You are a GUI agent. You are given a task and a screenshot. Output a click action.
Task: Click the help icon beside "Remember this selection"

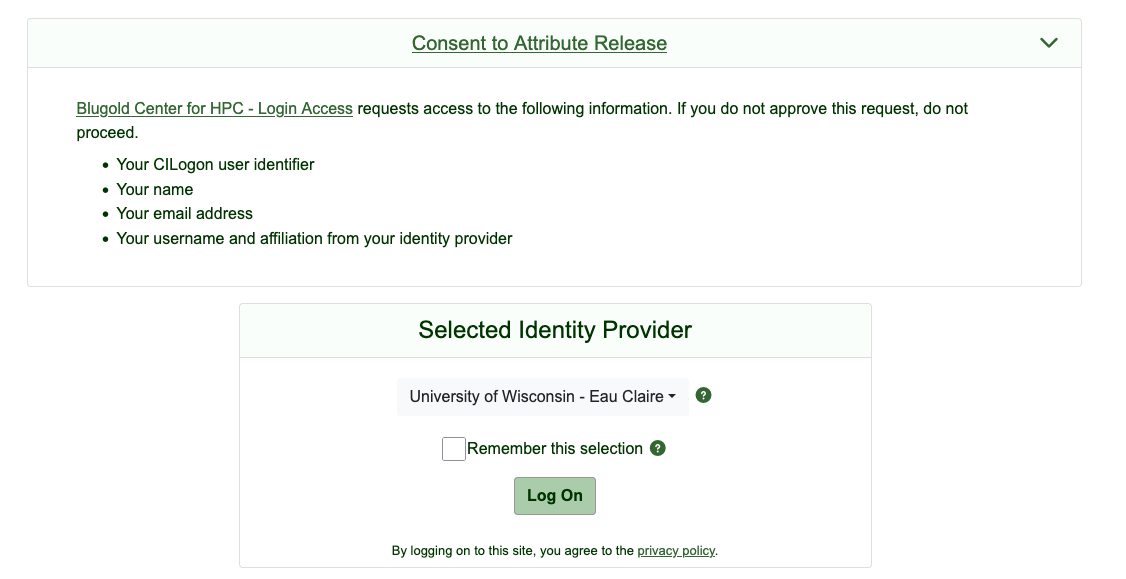point(658,448)
